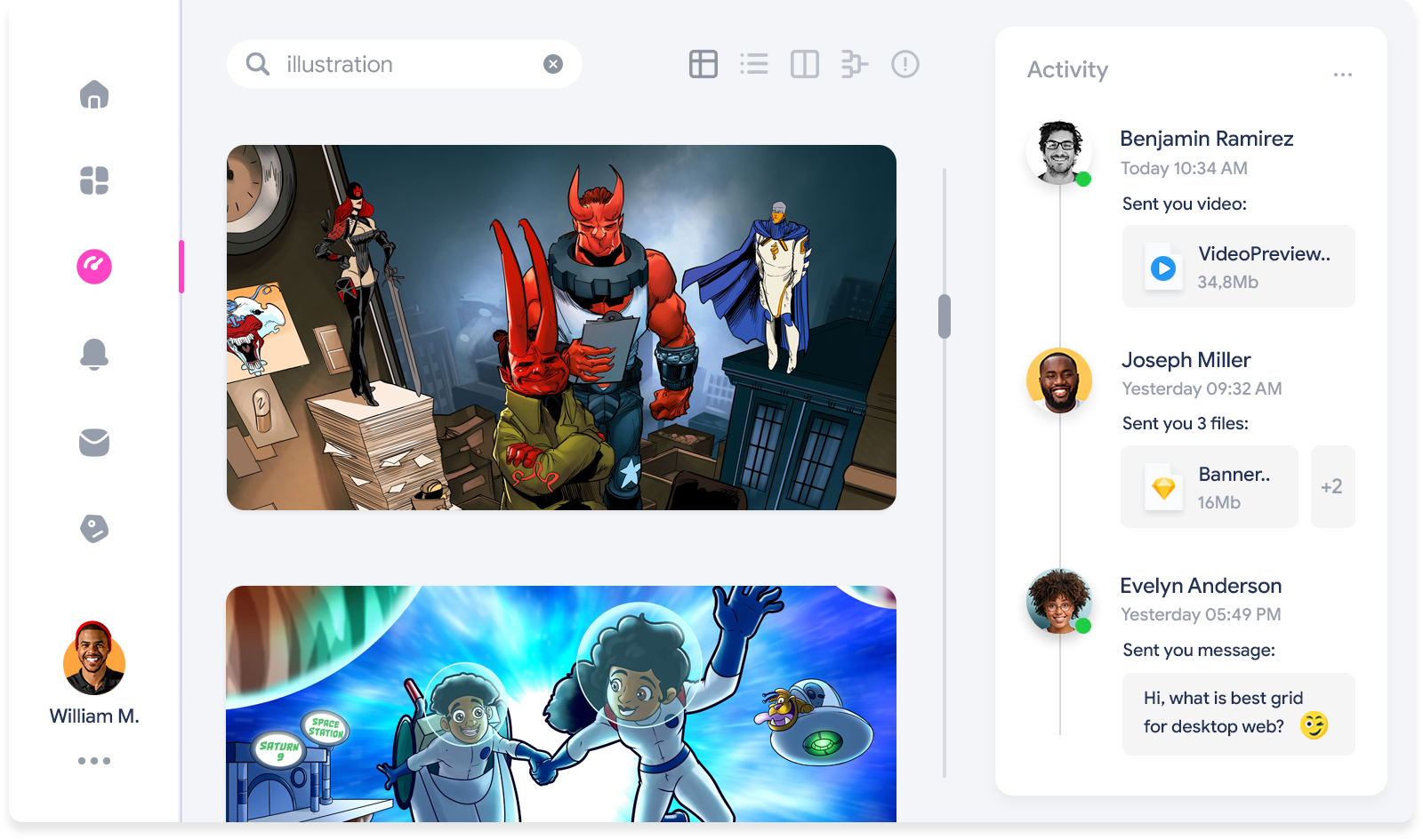Image resolution: width=1423 pixels, height=840 pixels.
Task: Switch to grid layout view
Action: (703, 64)
